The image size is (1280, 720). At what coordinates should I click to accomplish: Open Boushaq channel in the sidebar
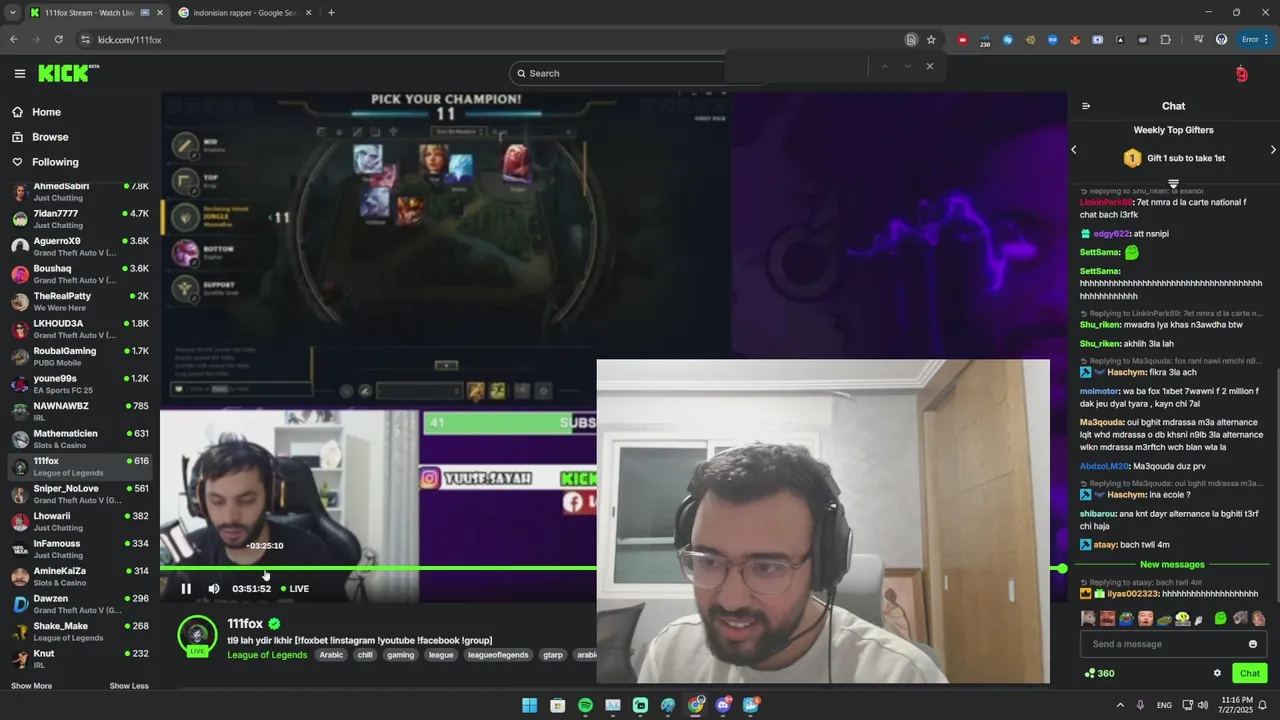click(x=80, y=274)
